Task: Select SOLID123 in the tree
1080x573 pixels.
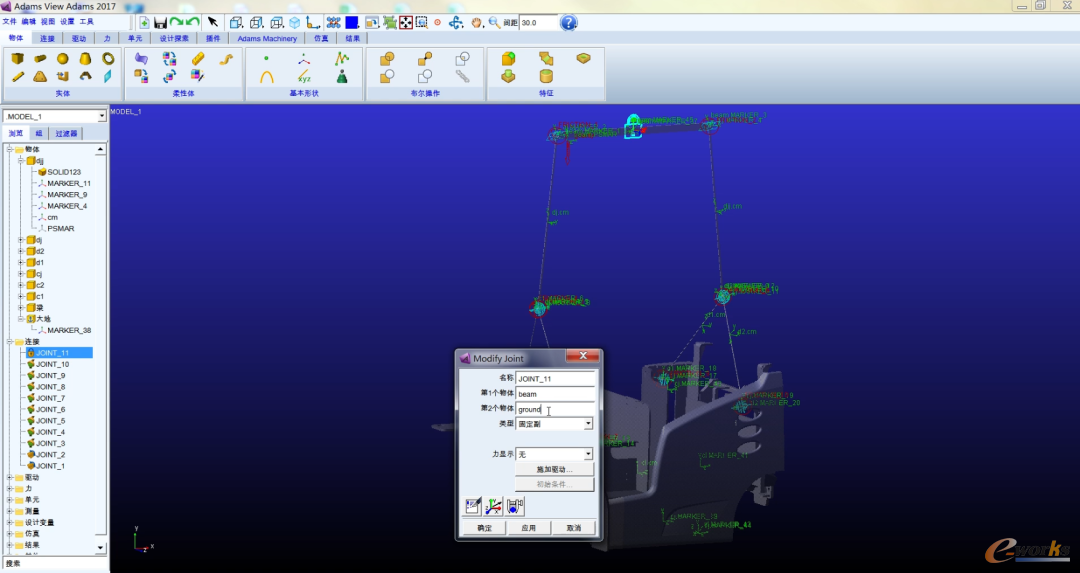Action: [64, 172]
